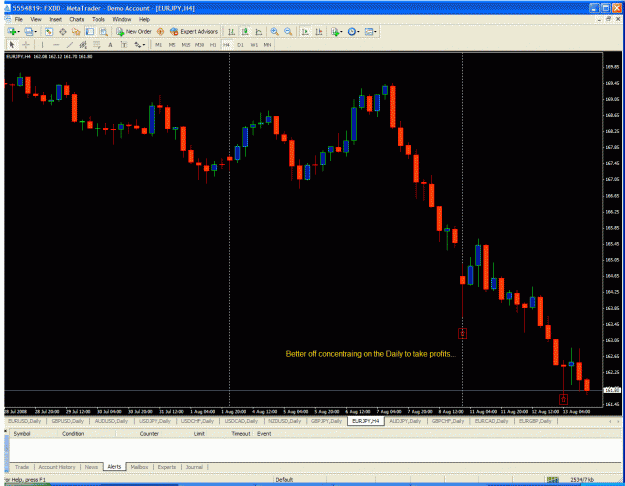
Task: Switch to Candlesticks chart icon
Action: tap(245, 31)
